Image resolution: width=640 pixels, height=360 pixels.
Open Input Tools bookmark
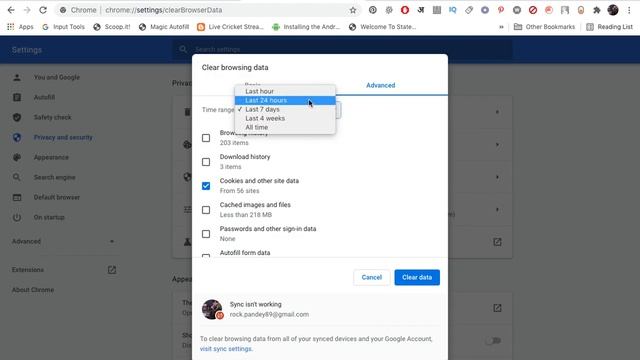coord(63,27)
